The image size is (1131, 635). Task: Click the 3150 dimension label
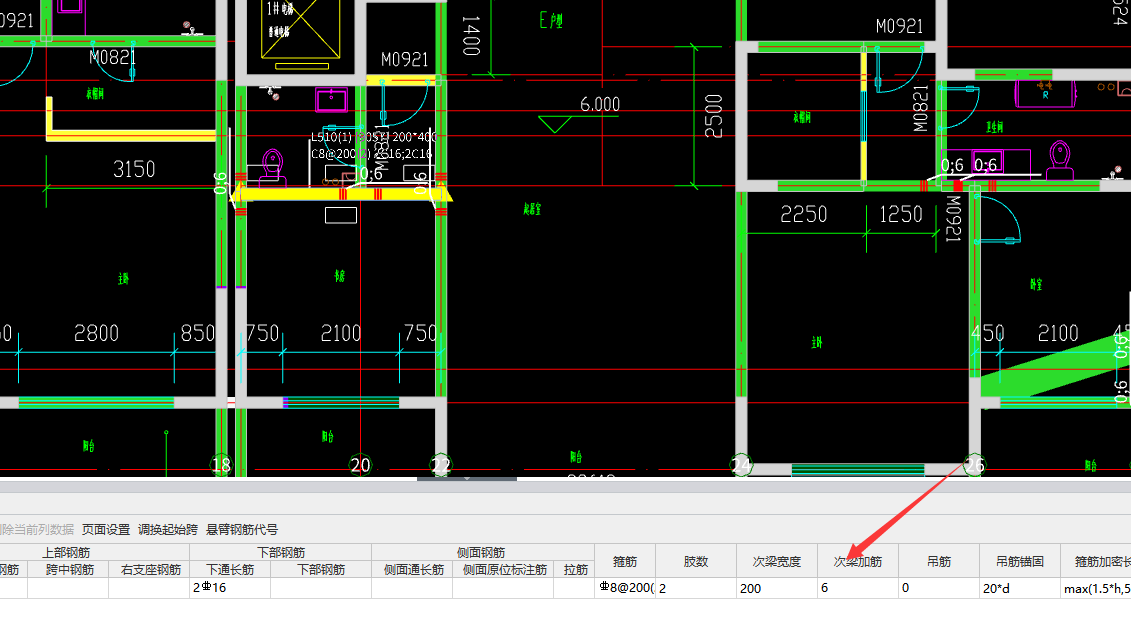coord(134,170)
